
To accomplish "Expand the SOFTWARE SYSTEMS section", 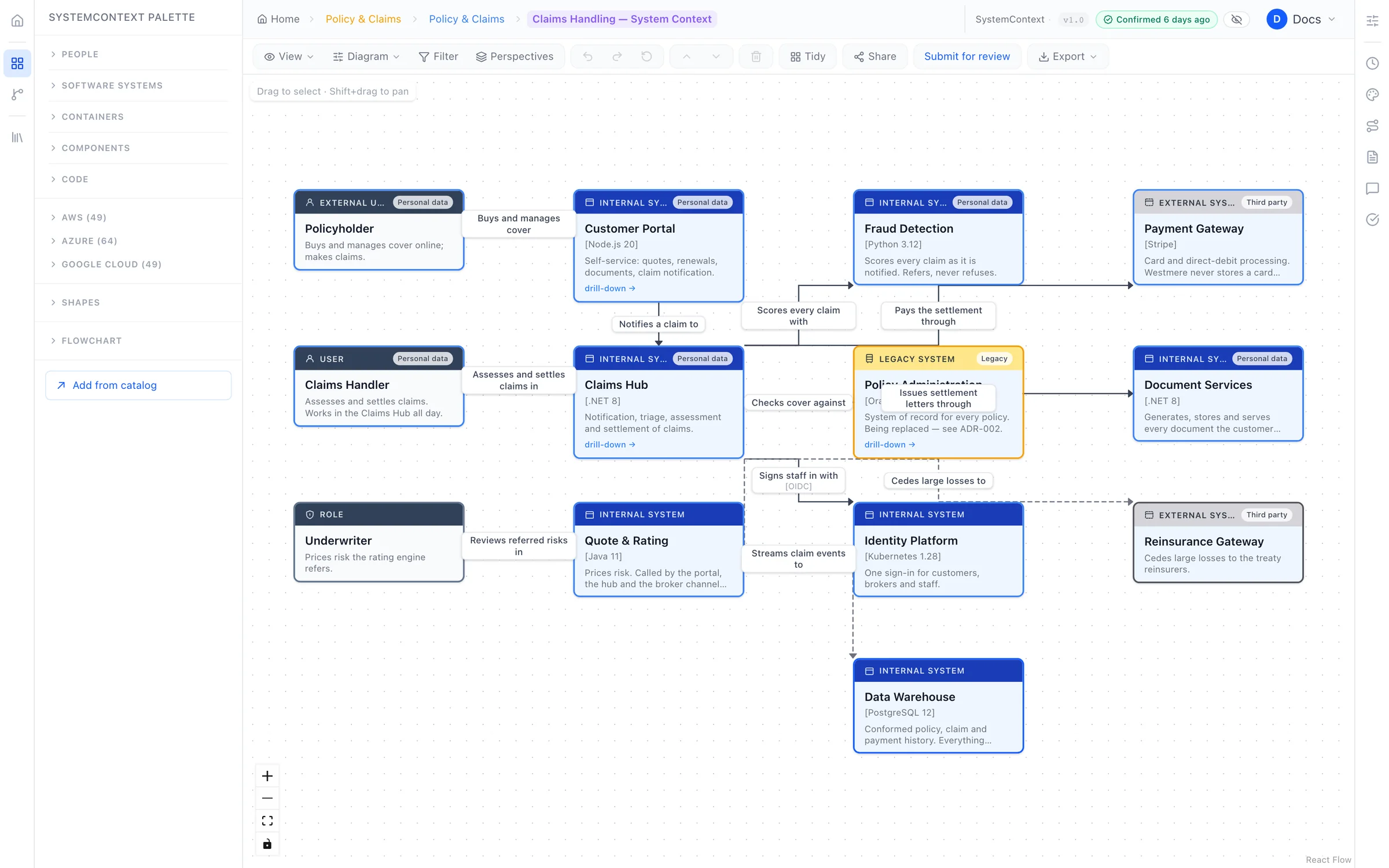I will [x=139, y=86].
